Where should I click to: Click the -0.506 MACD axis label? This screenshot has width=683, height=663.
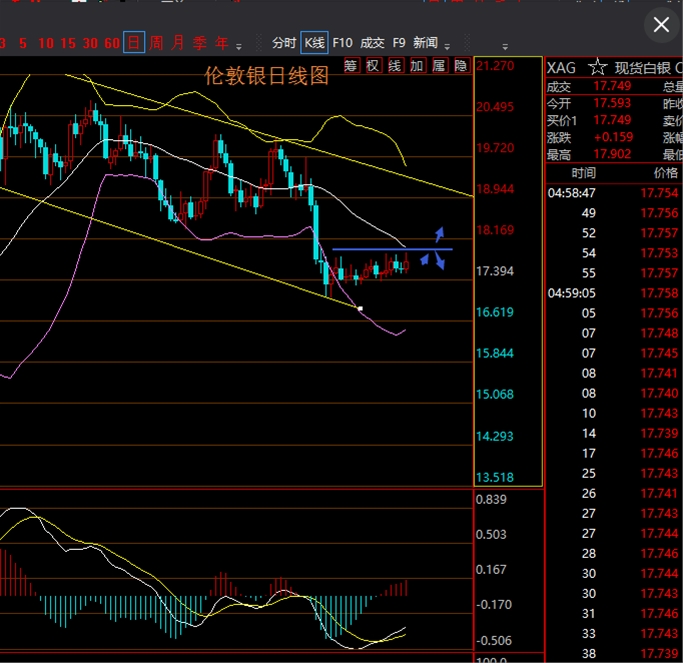point(494,640)
